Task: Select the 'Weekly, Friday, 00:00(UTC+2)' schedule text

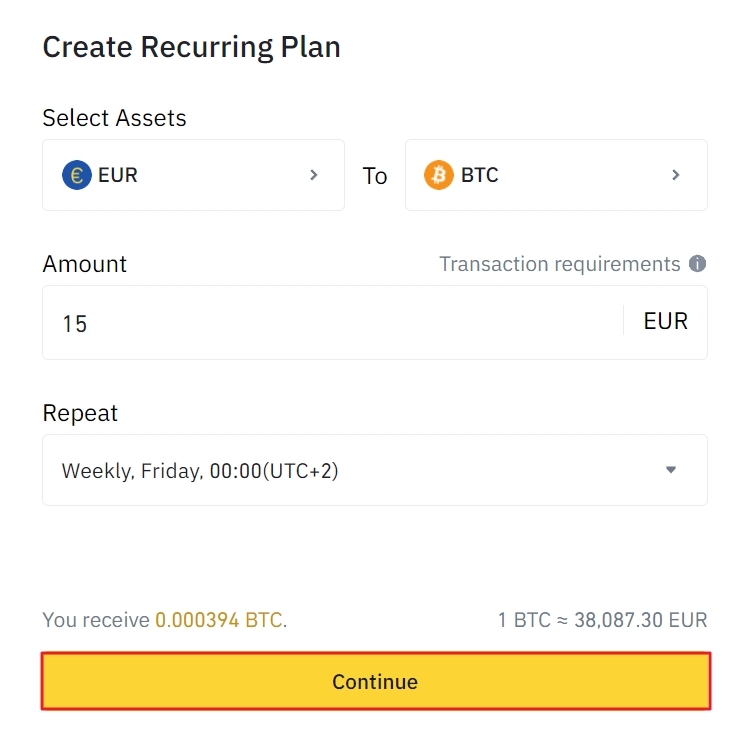Action: [200, 470]
